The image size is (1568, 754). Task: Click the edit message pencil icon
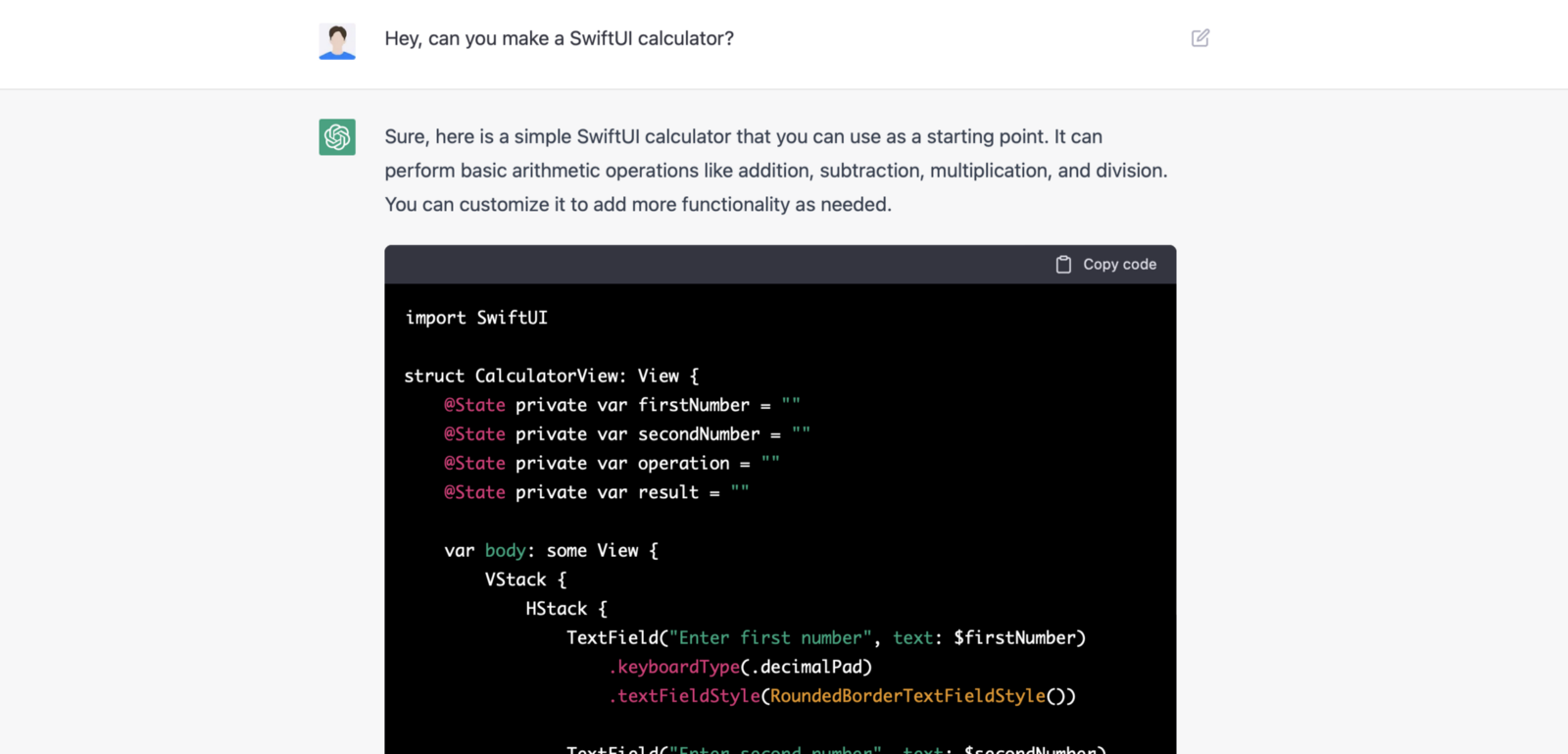tap(1200, 38)
